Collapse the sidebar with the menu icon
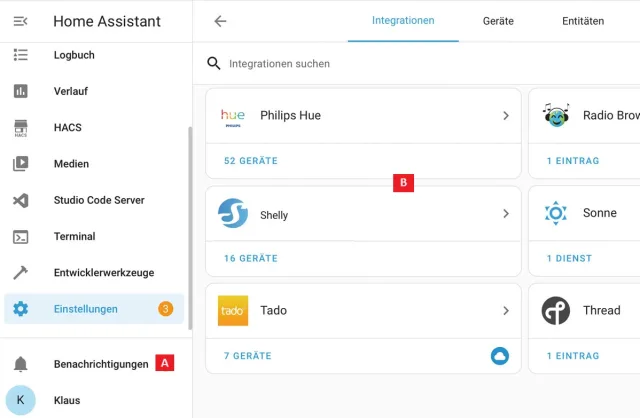The height and width of the screenshot is (418, 640). (x=20, y=21)
